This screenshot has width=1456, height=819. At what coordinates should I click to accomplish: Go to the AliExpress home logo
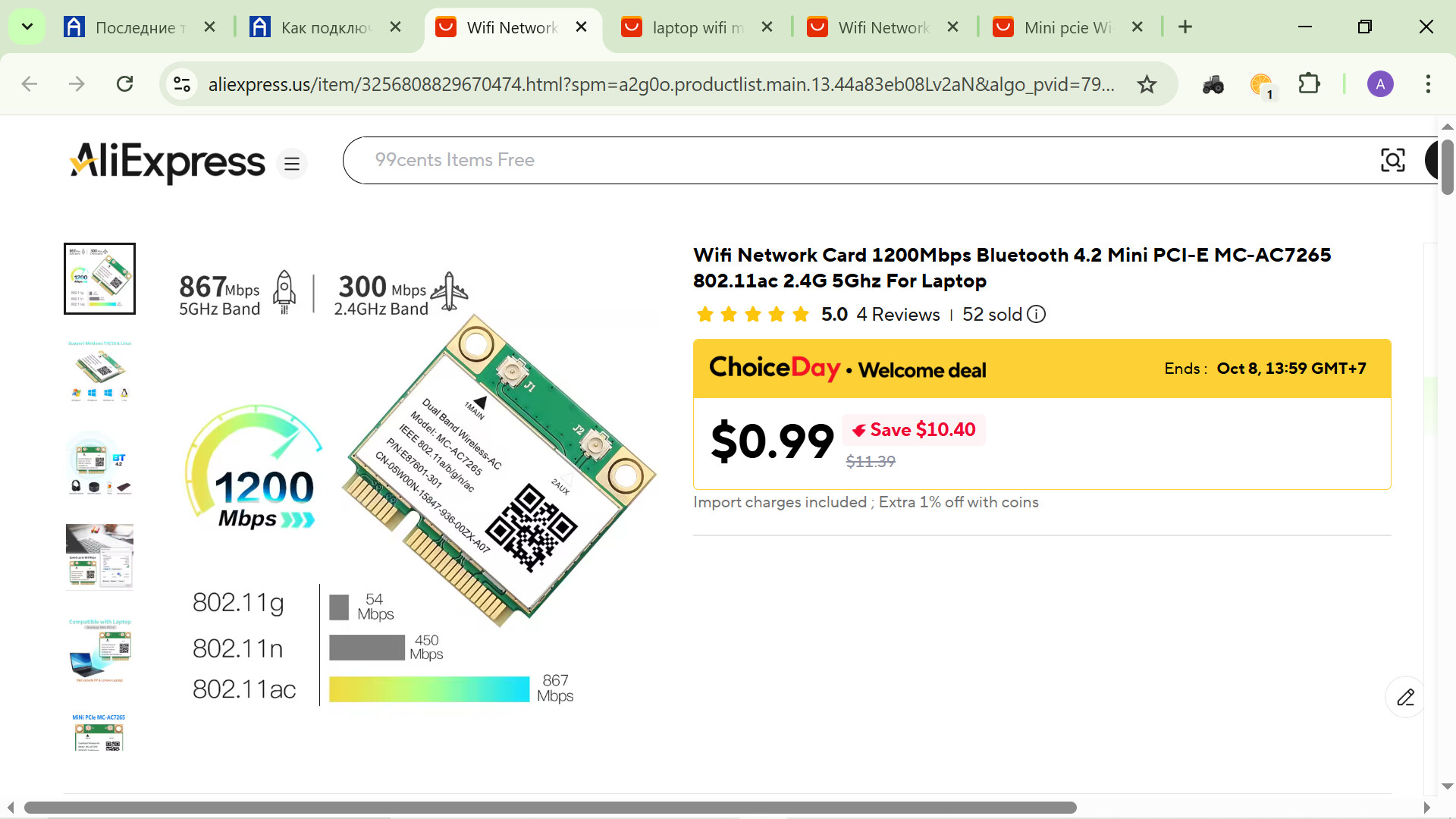[x=168, y=162]
